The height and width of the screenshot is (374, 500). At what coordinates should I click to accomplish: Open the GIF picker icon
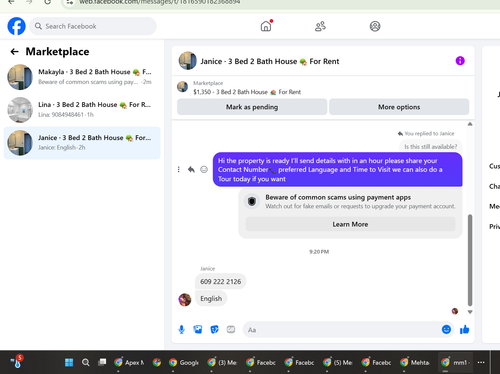(231, 330)
